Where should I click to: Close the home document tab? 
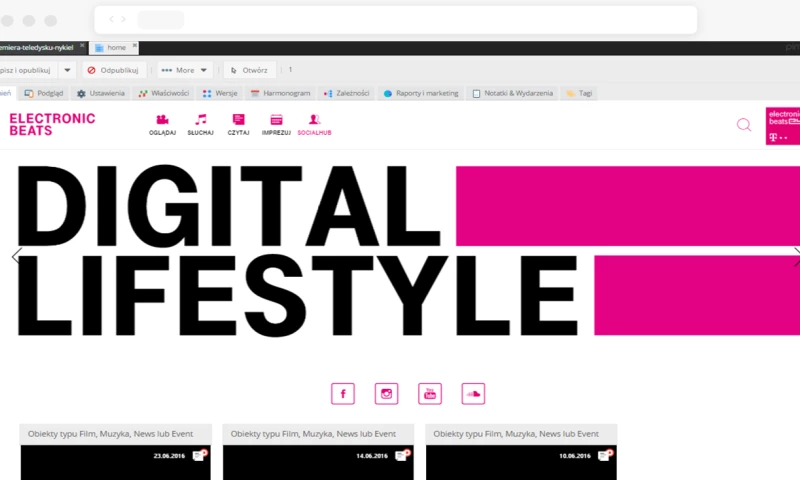(135, 45)
